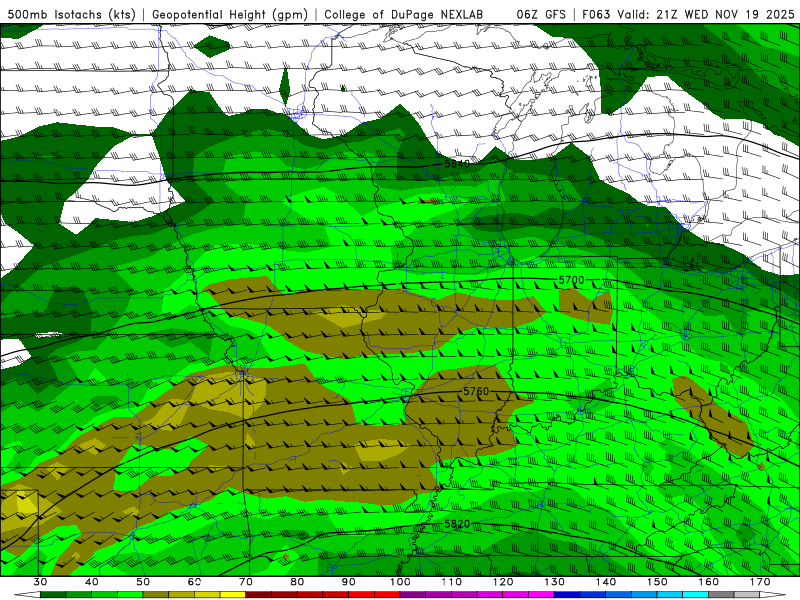Image resolution: width=800 pixels, height=600 pixels.
Task: Click the 'Valid: 21Z WED NOV 19 2025' text
Action: click(x=706, y=14)
